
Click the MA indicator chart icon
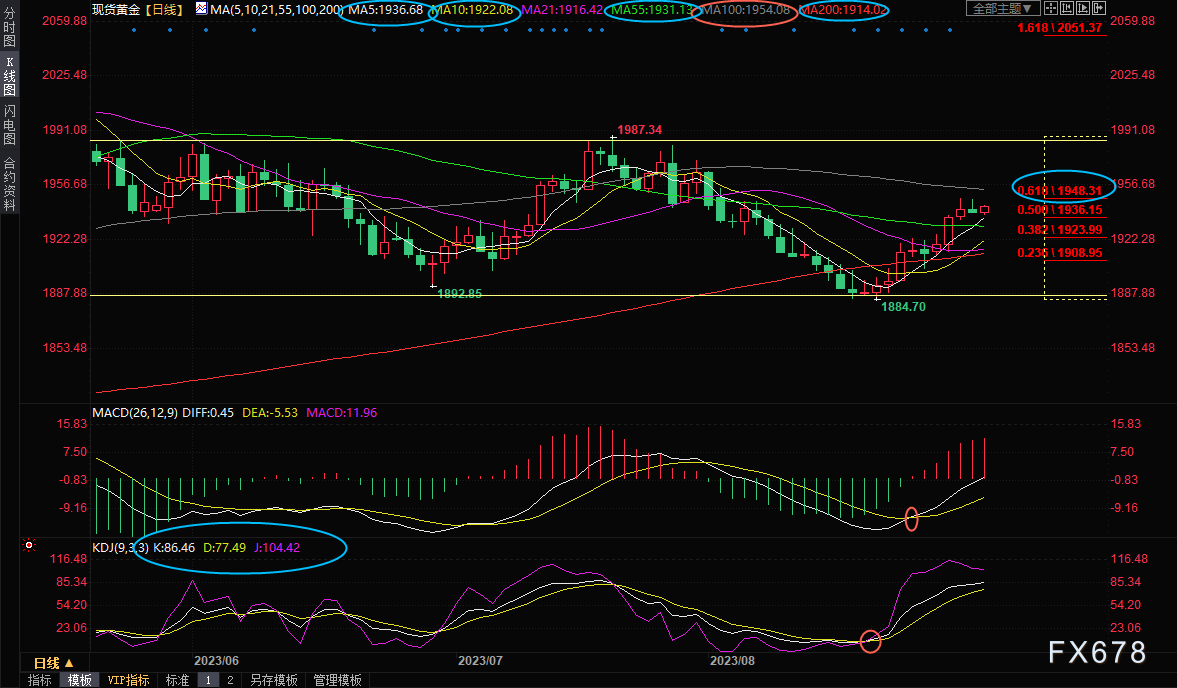[x=202, y=9]
